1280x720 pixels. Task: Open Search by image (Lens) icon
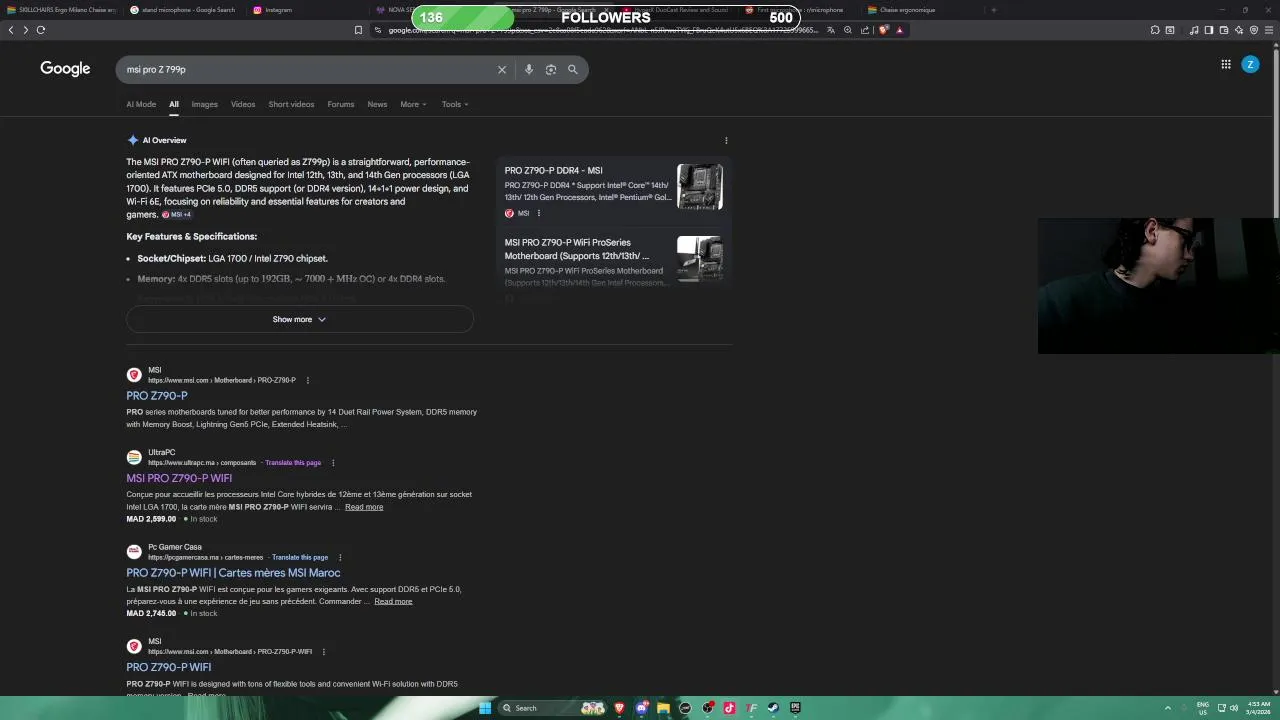point(551,70)
